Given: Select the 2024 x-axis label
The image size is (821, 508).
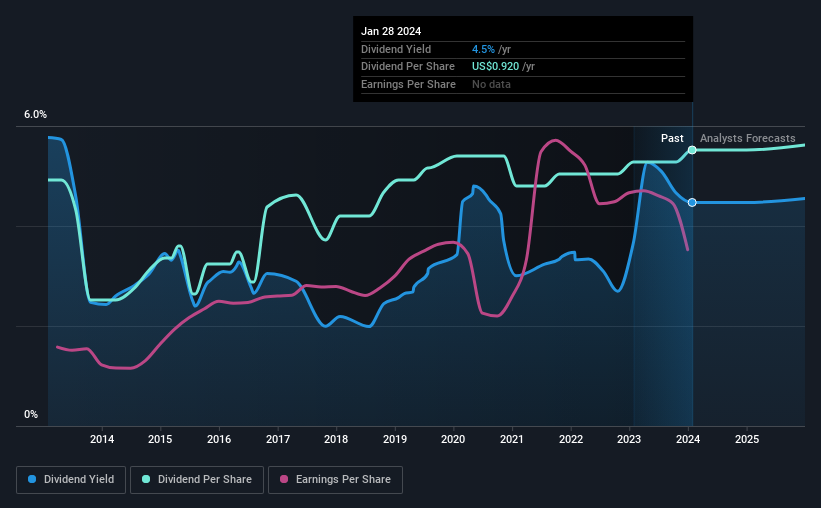Looking at the screenshot, I should [x=688, y=439].
